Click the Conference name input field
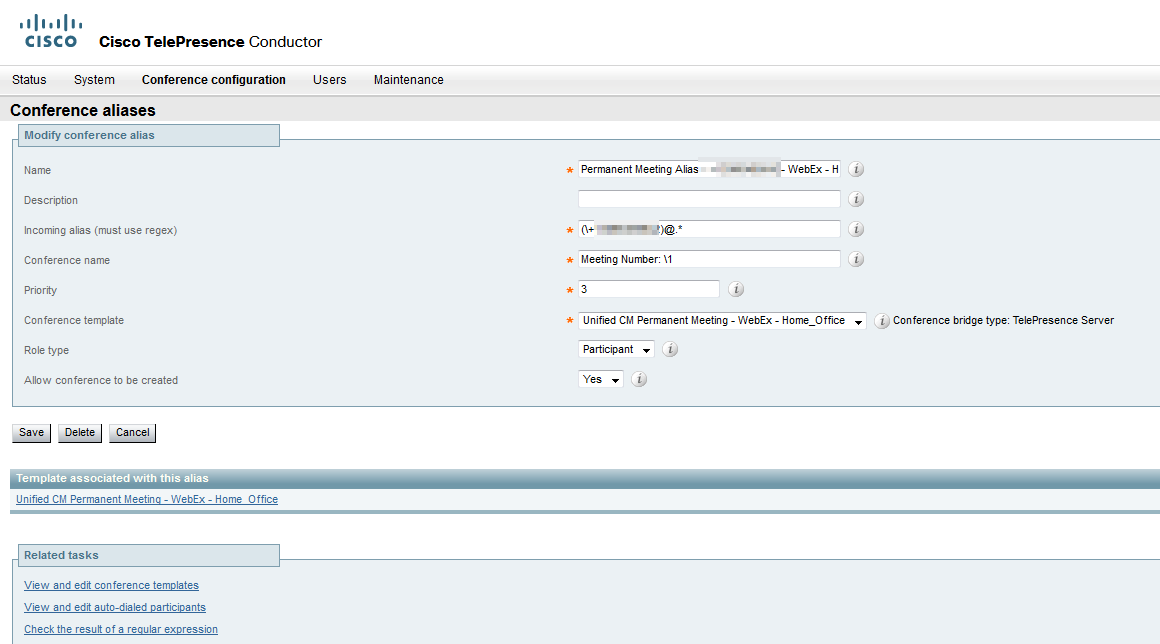 [709, 259]
